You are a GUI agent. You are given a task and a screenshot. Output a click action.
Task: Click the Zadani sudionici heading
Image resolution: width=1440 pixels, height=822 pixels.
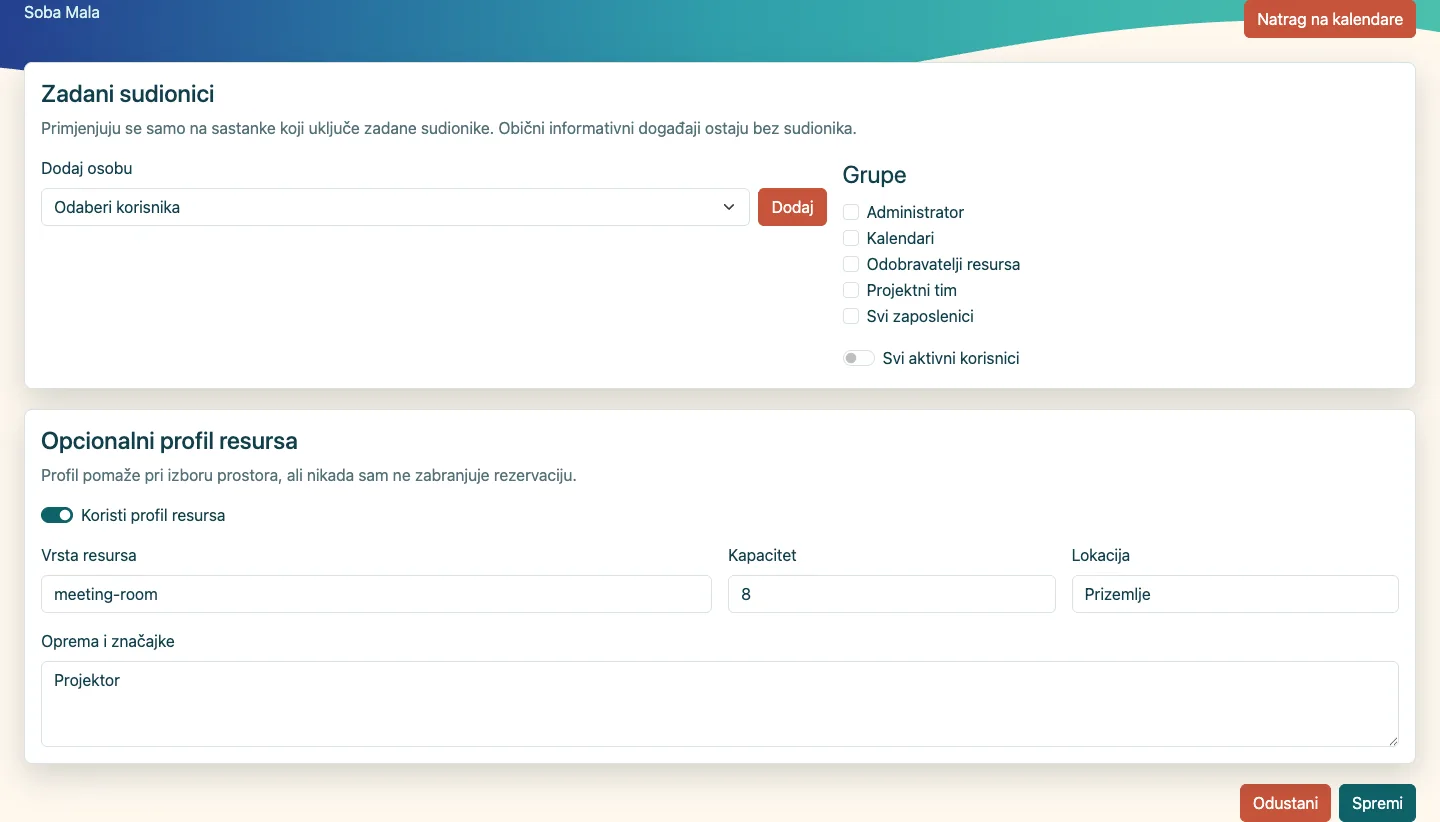pos(128,94)
